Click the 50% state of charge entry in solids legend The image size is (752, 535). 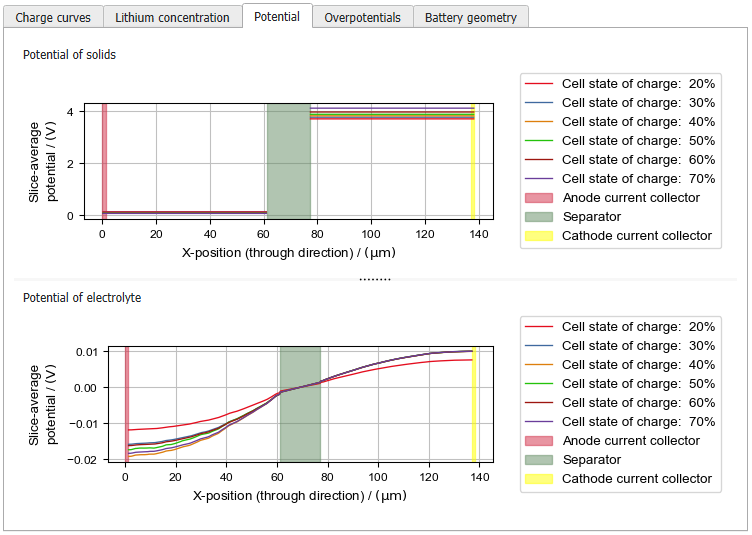620,140
